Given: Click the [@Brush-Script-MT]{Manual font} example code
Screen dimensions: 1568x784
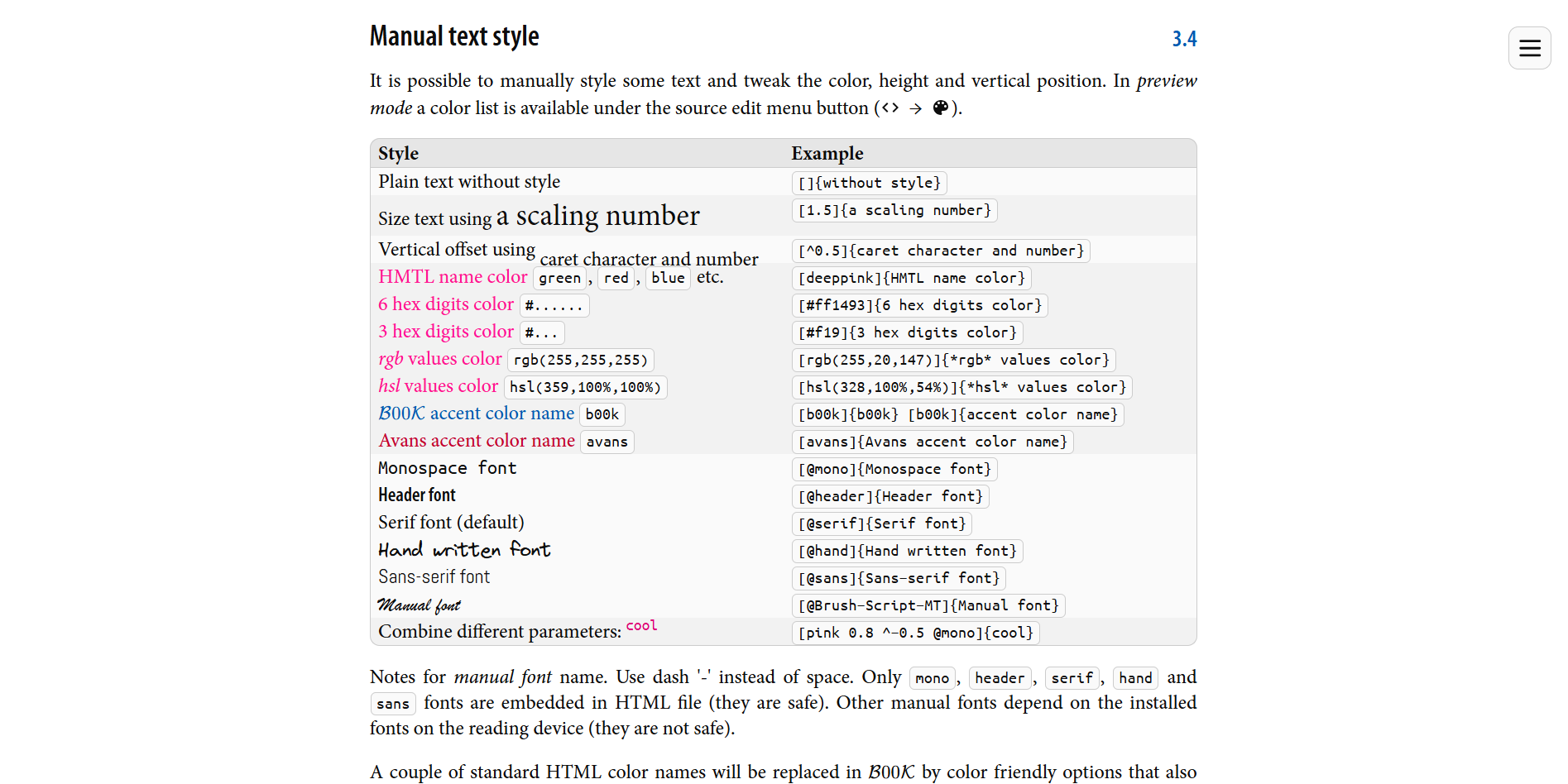Looking at the screenshot, I should tap(928, 606).
